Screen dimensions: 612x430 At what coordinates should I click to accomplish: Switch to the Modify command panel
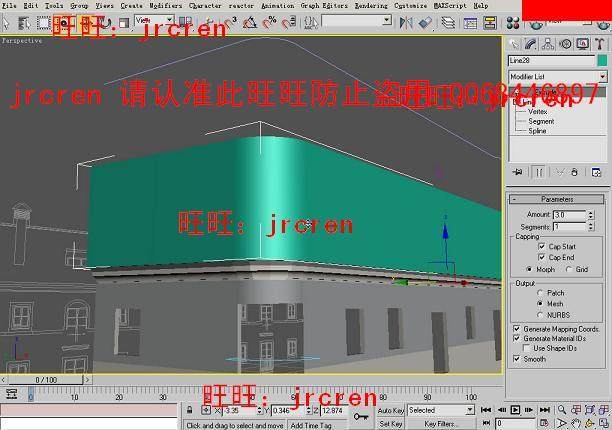coord(531,44)
